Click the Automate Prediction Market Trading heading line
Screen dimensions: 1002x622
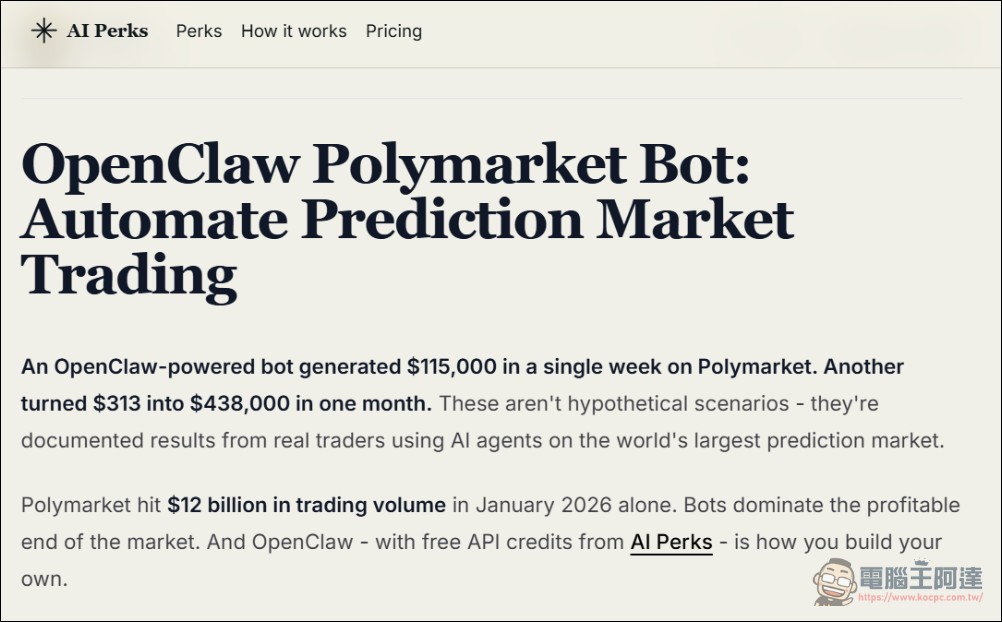coord(408,218)
